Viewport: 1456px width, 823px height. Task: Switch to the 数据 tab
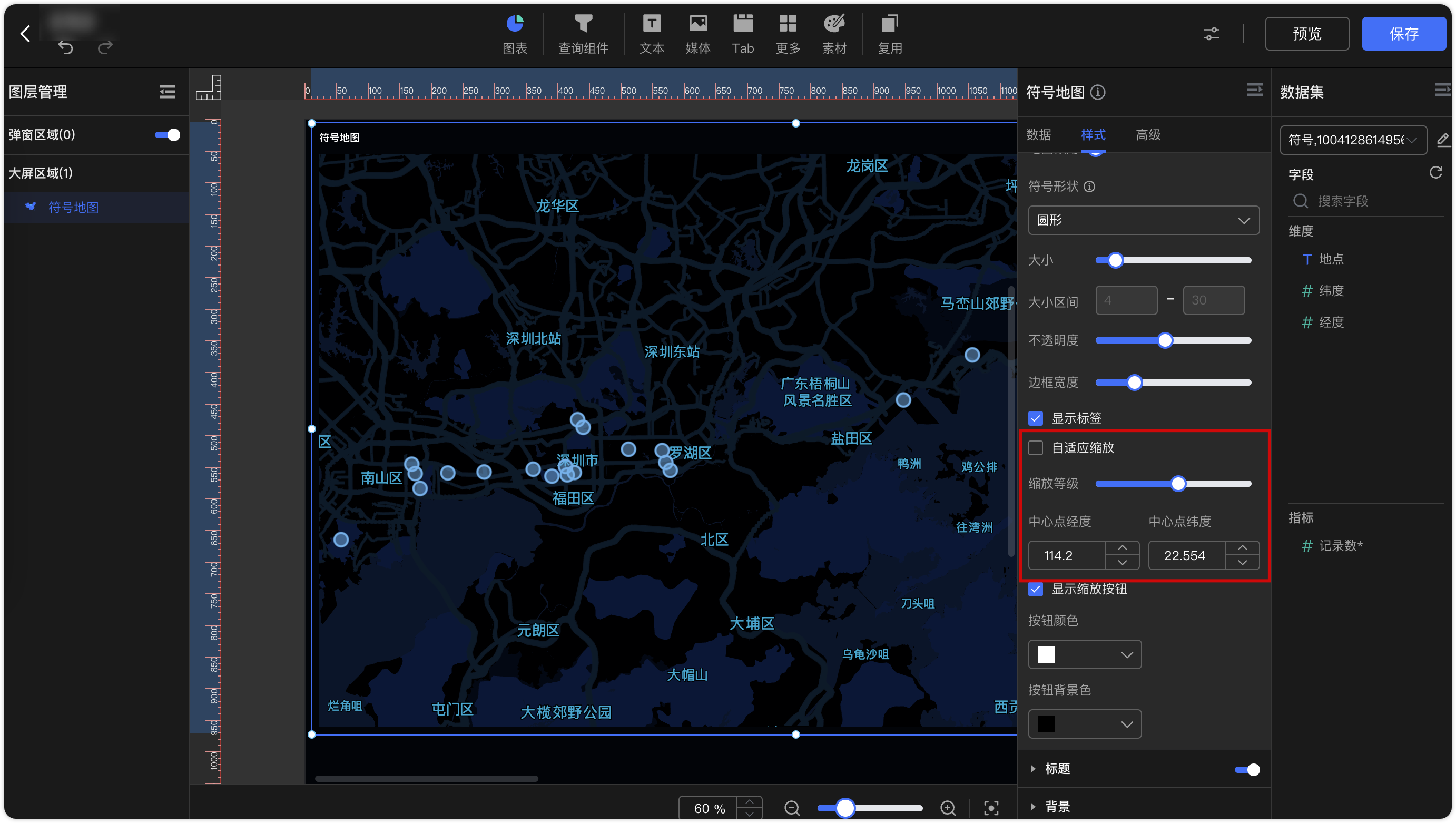(x=1039, y=134)
